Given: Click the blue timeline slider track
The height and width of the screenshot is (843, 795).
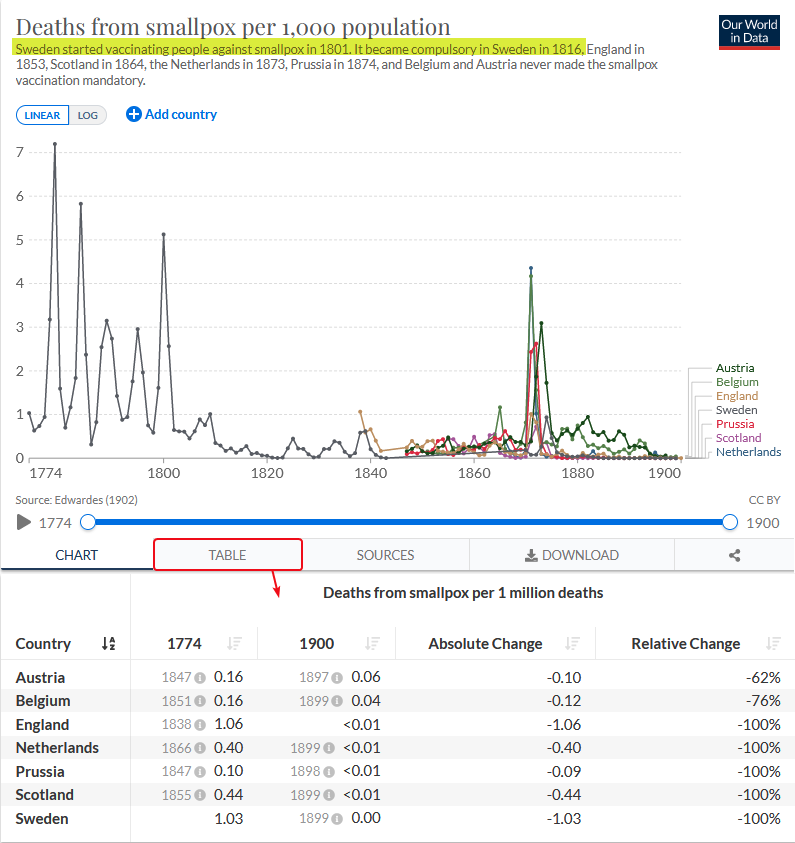Looking at the screenshot, I should [409, 522].
